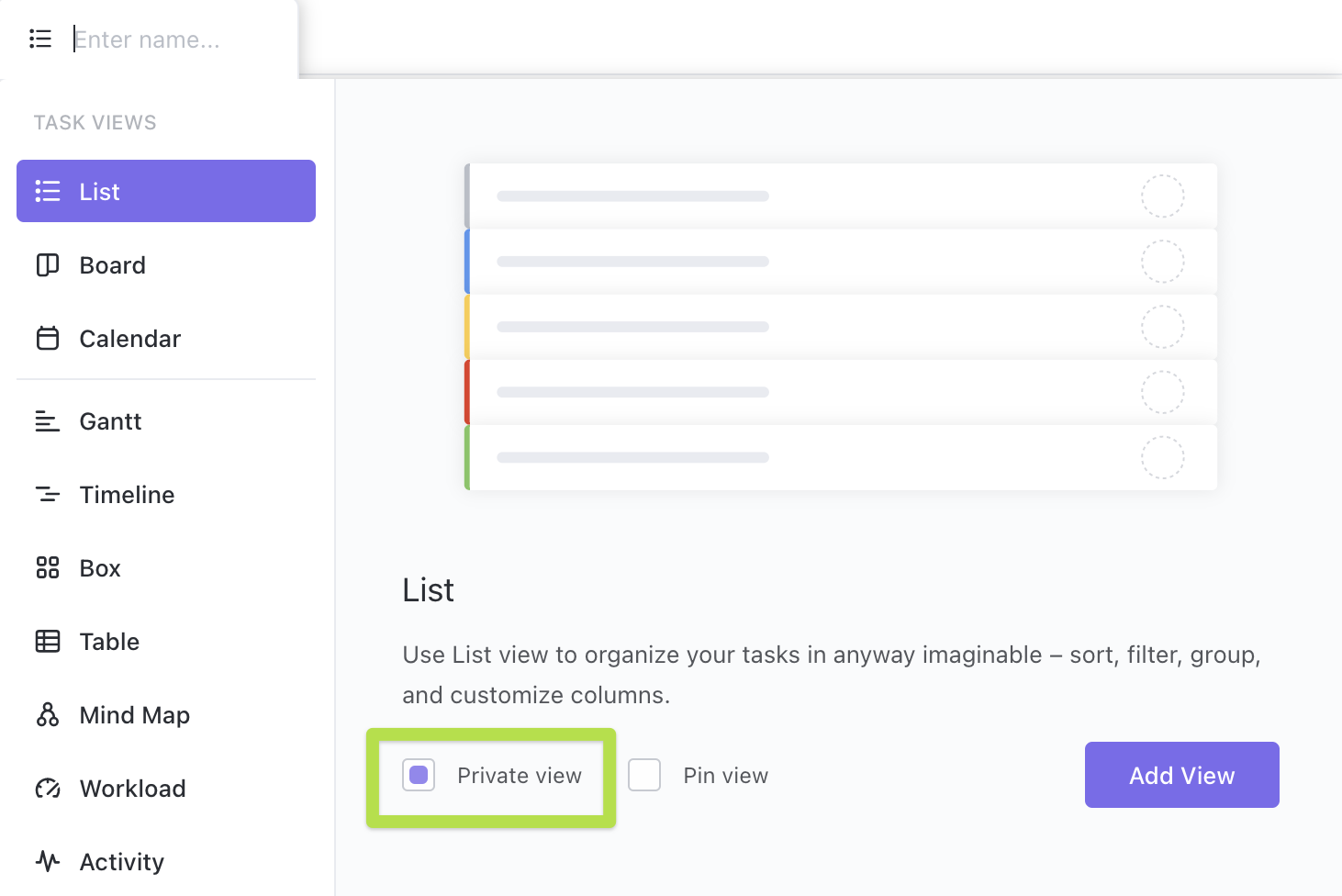Click the list icon beside the name field
The image size is (1342, 896).
40,39
